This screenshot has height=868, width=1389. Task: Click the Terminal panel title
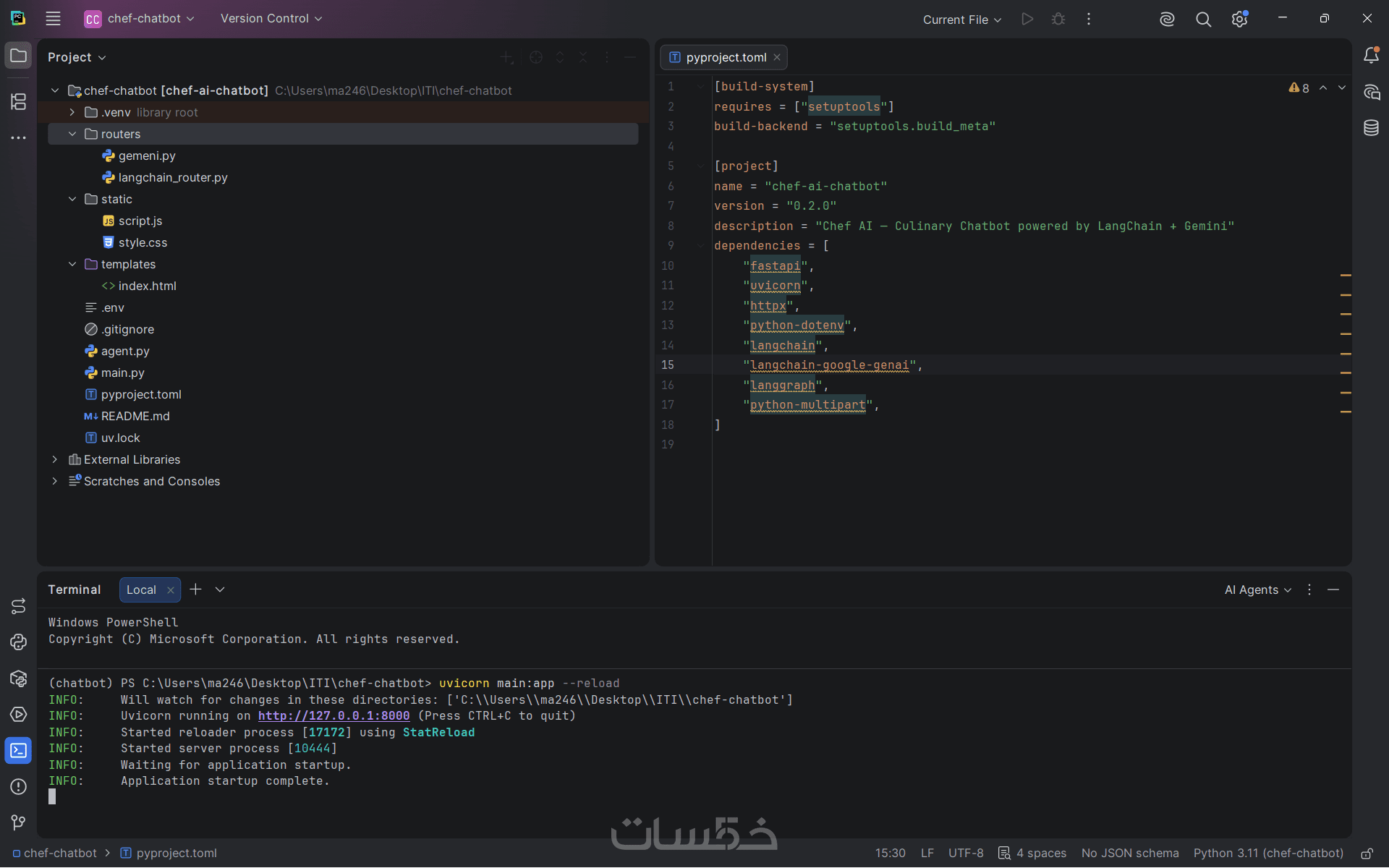(75, 590)
